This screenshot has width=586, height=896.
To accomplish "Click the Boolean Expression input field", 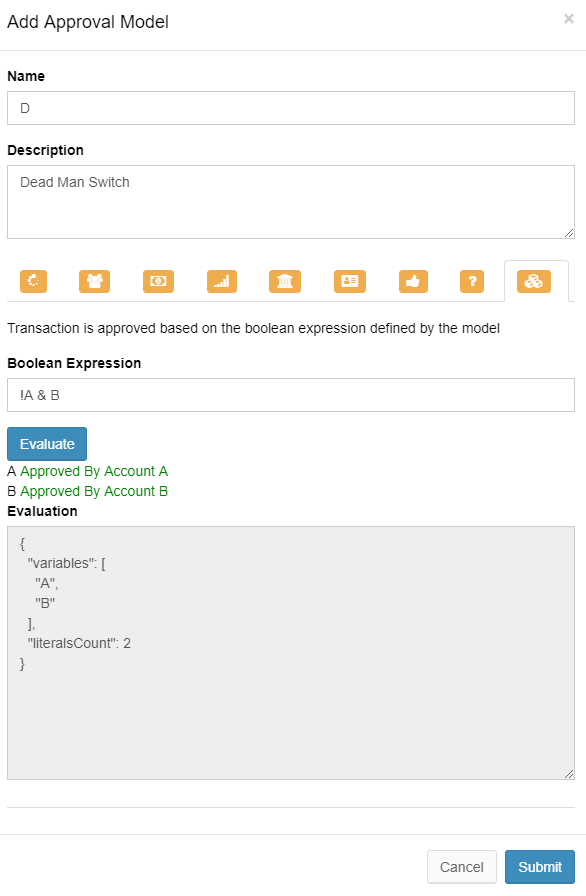I will click(290, 395).
